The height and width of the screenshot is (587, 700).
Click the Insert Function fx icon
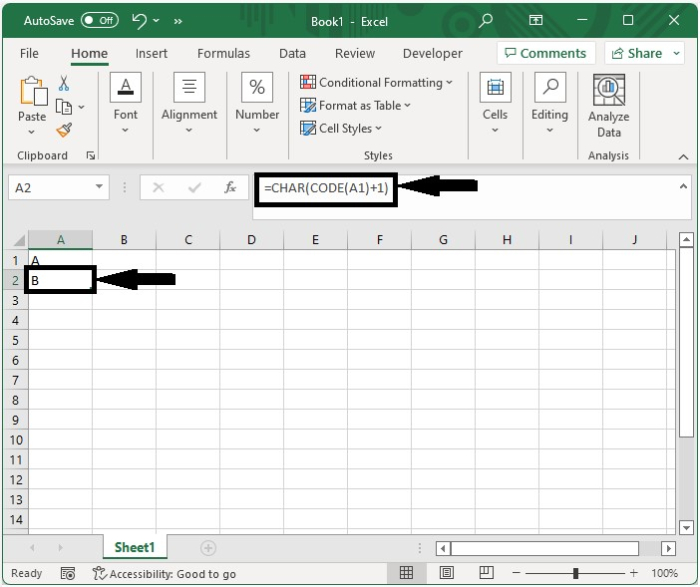click(230, 187)
